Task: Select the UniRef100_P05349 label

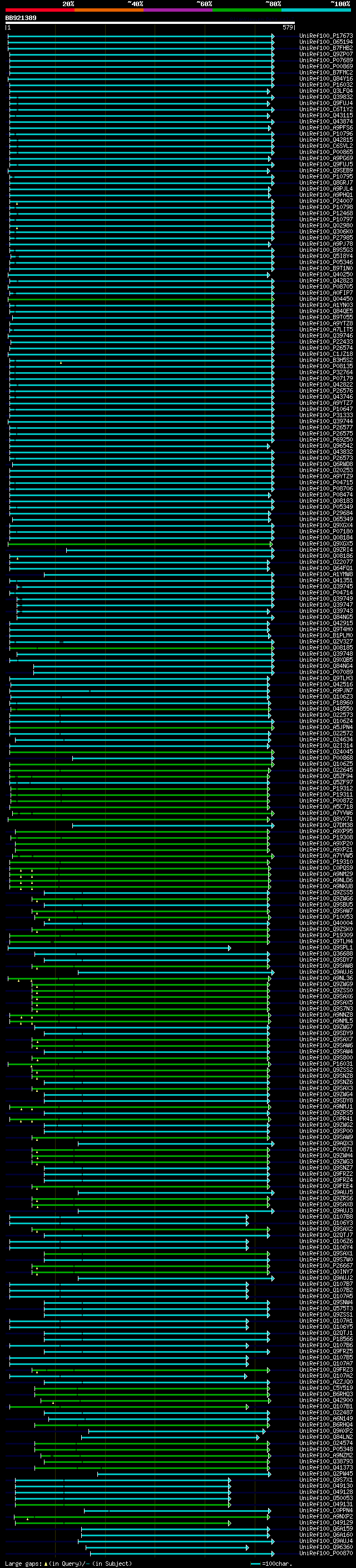Action: (x=326, y=507)
